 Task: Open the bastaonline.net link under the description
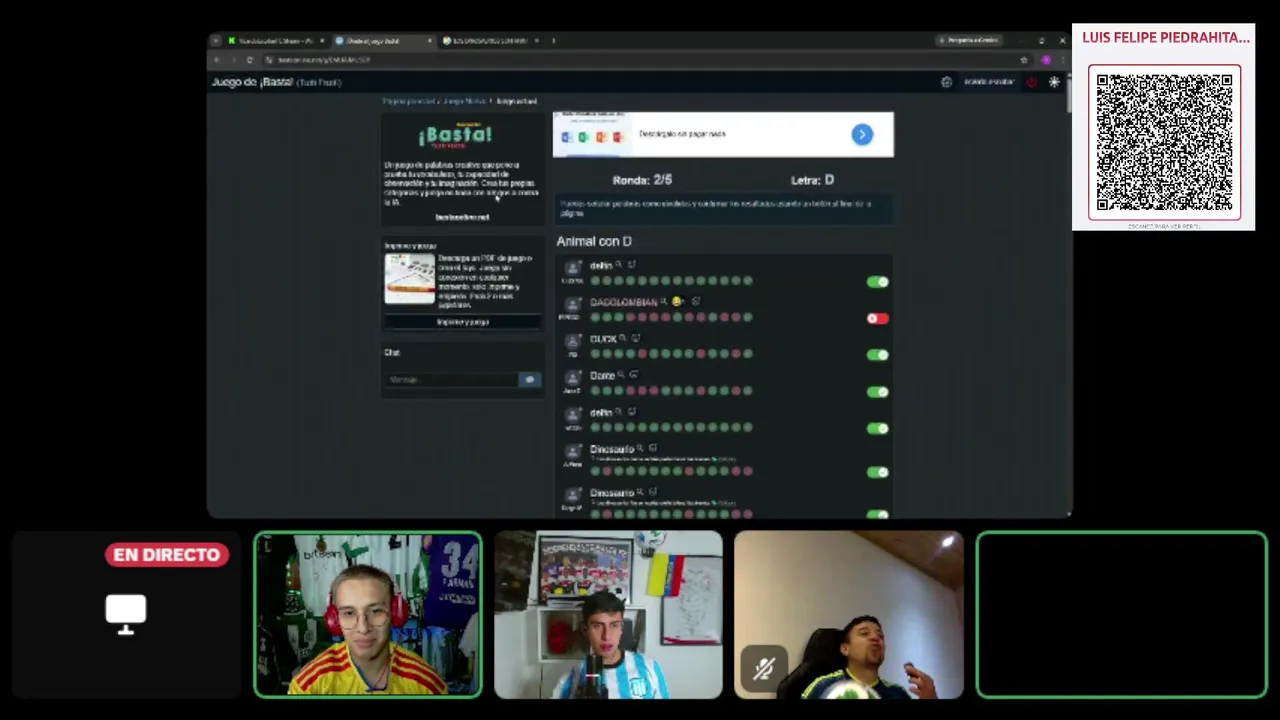(462, 217)
